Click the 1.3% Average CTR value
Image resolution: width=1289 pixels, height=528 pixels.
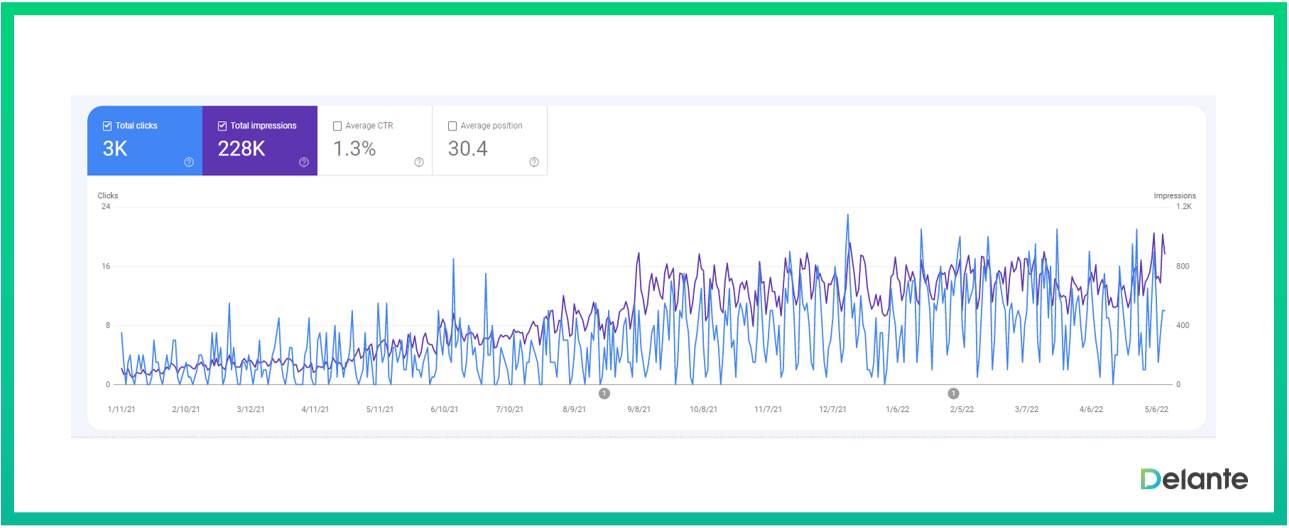(x=354, y=150)
